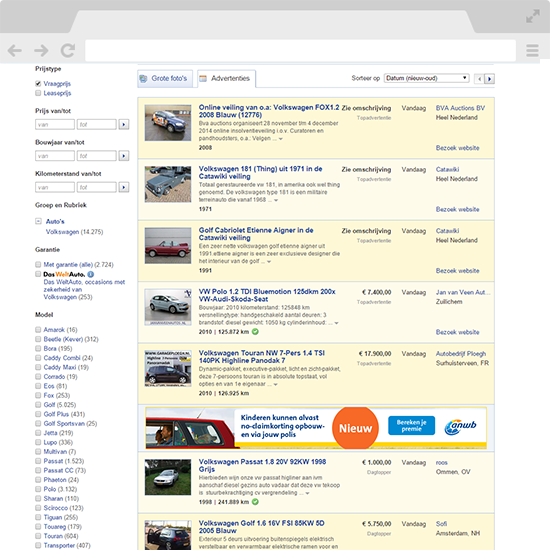Image resolution: width=550 pixels, height=550 pixels.
Task: Collapse the Auto's category tree
Action: (38, 221)
